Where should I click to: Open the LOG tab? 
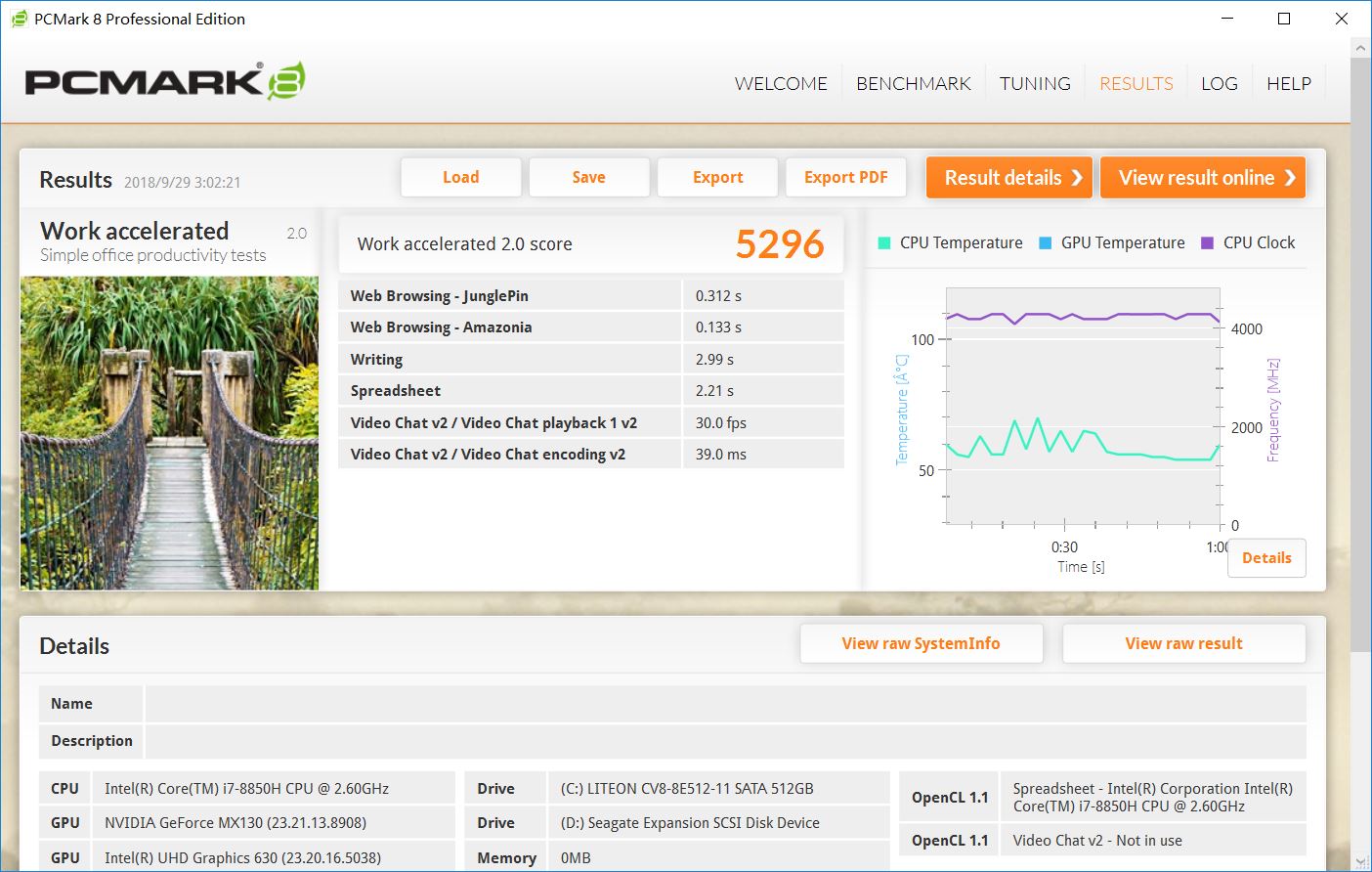(1220, 84)
